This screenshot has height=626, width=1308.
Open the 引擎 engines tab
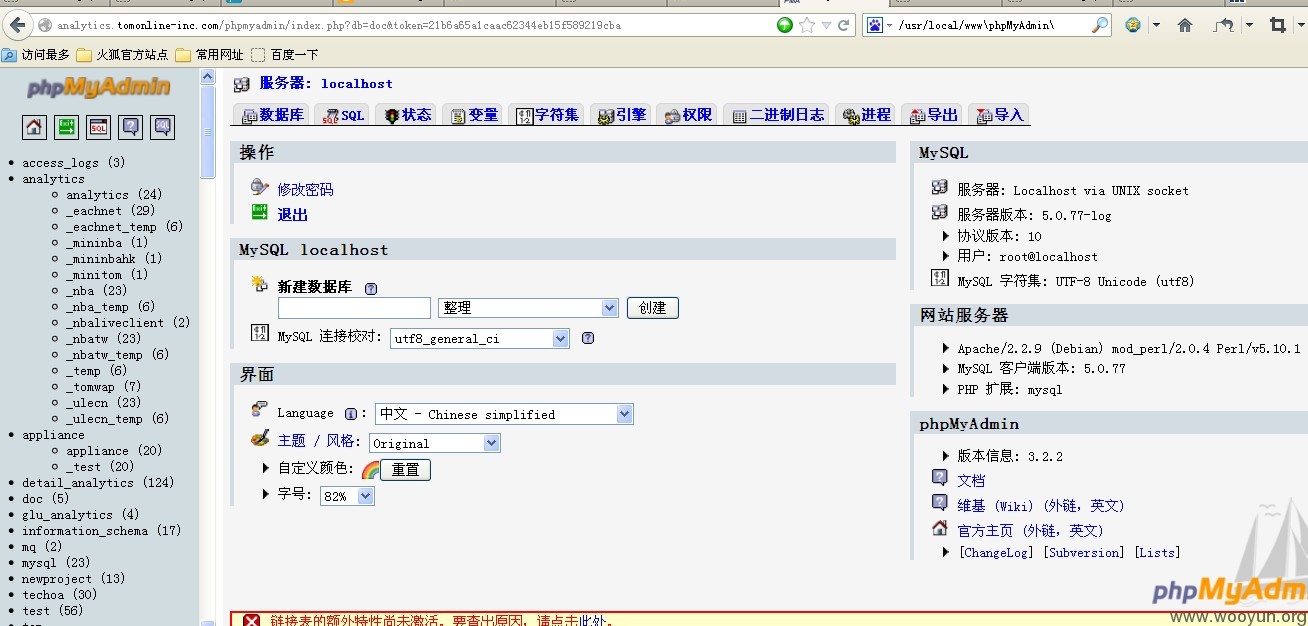[621, 115]
